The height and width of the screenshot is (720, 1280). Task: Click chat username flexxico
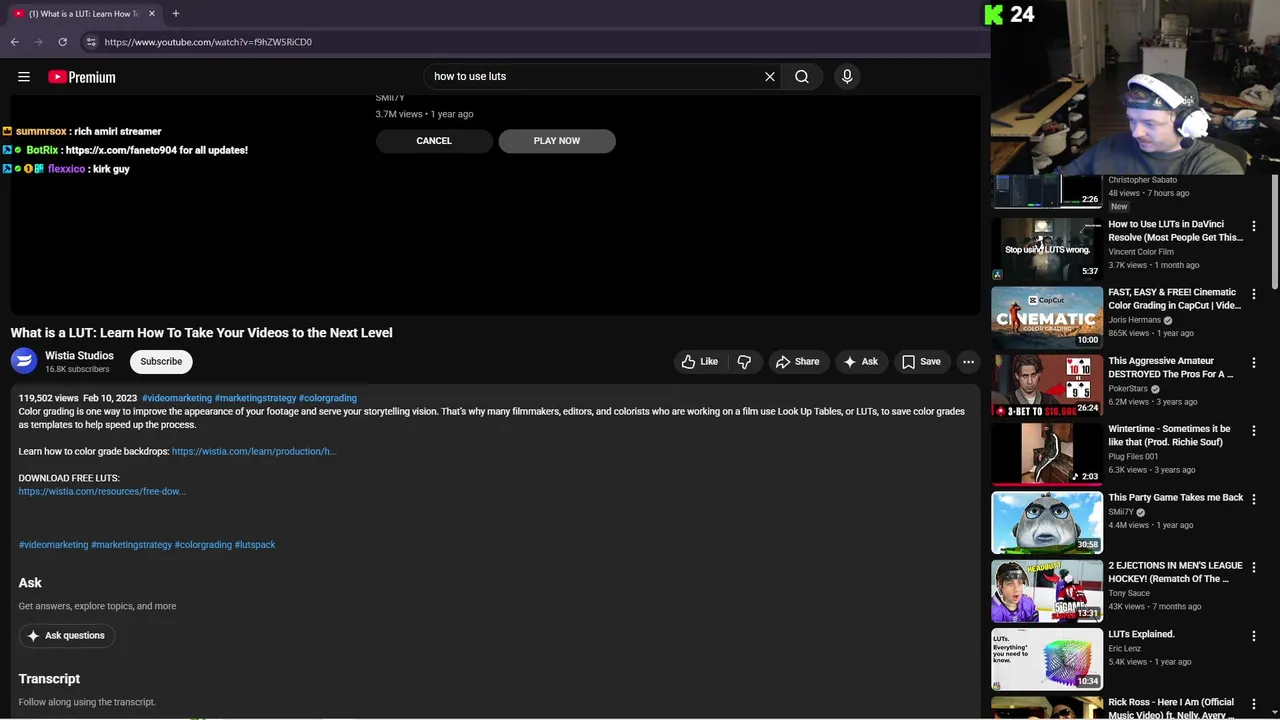pos(66,169)
